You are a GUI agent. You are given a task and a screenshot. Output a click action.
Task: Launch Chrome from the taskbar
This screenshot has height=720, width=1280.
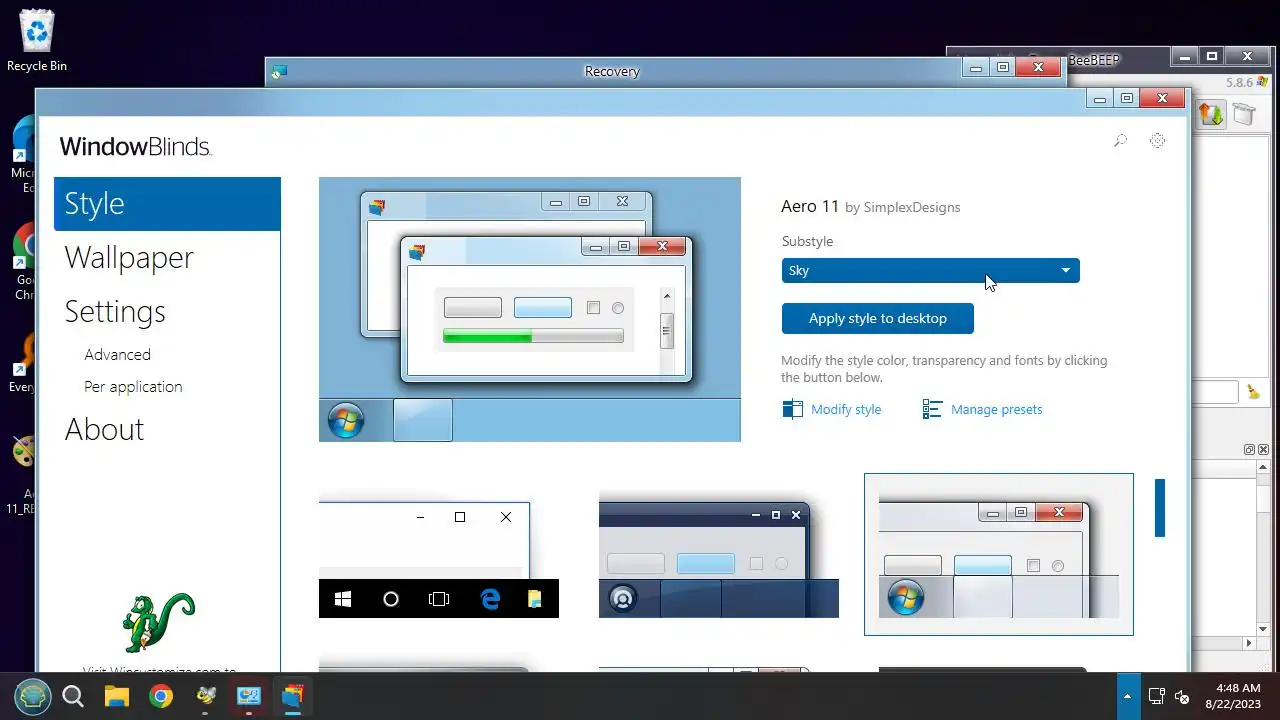pos(161,696)
